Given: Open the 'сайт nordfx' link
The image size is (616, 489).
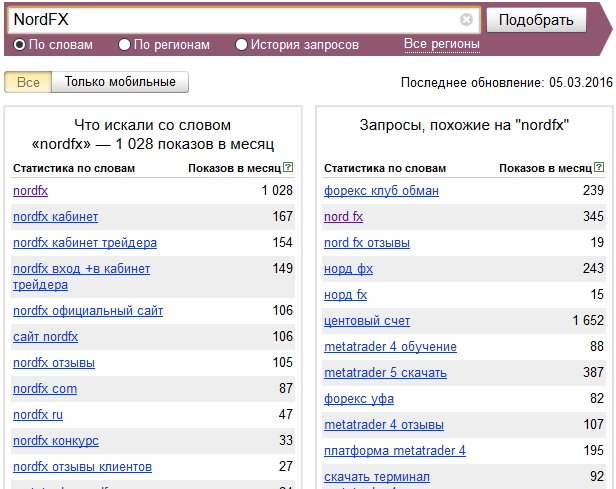Looking at the screenshot, I should tap(46, 337).
